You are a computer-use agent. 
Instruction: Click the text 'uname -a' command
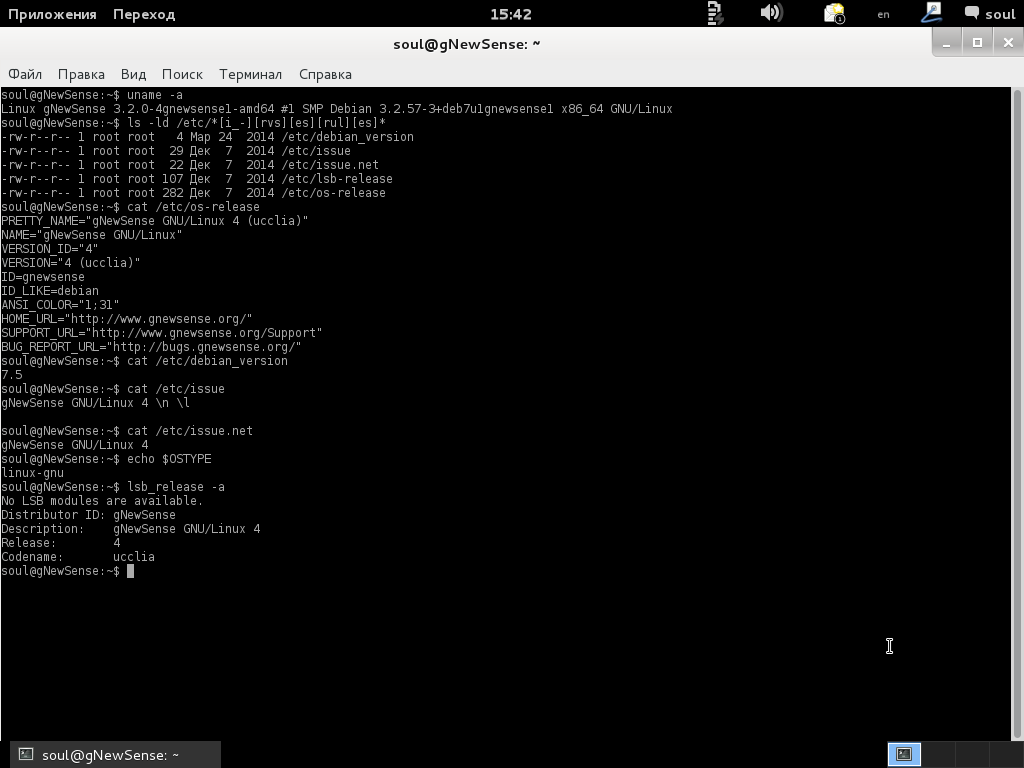(x=155, y=95)
